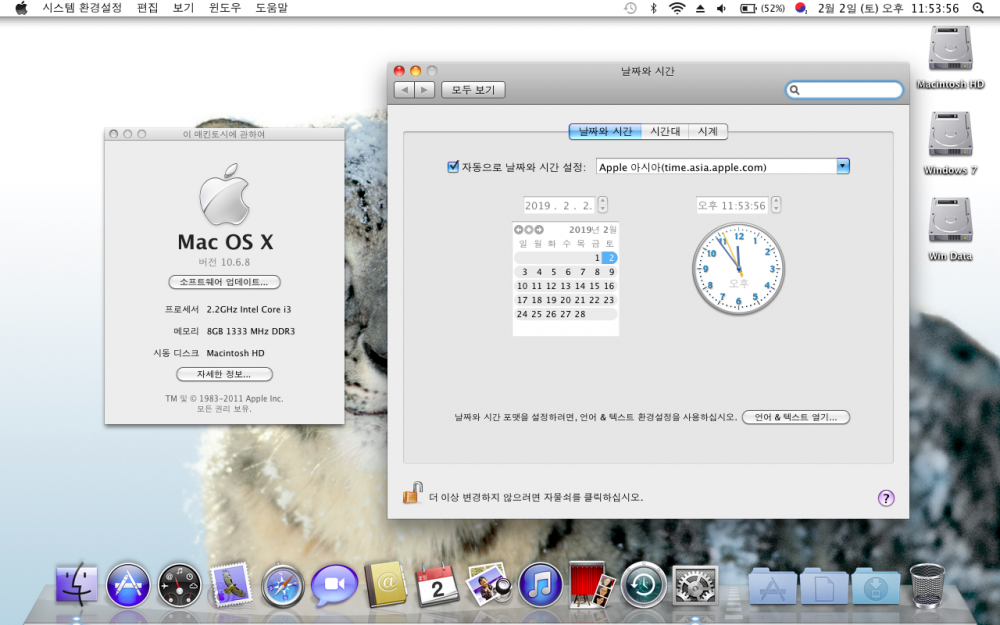
Task: Switch to the 시간대 tab
Action: pyautogui.click(x=665, y=131)
